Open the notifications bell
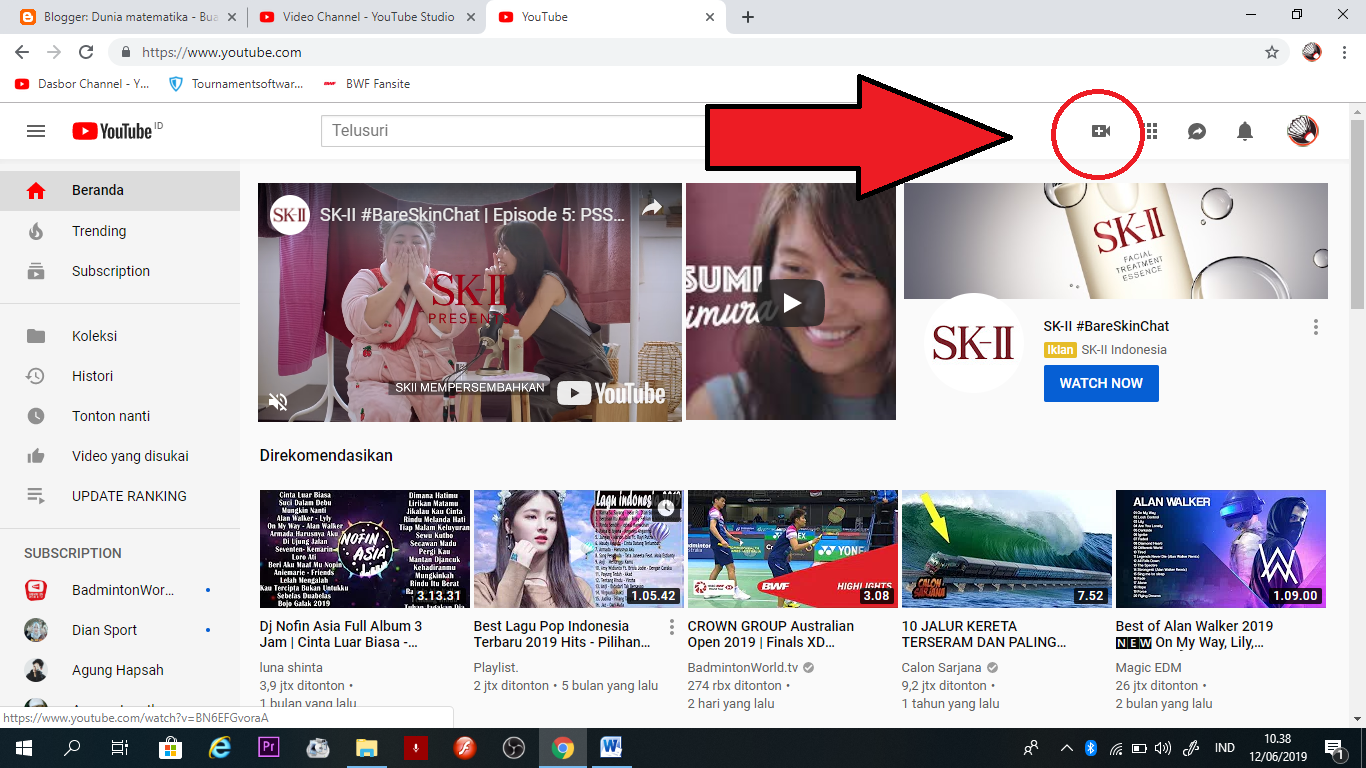This screenshot has height=768, width=1366. pyautogui.click(x=1244, y=131)
